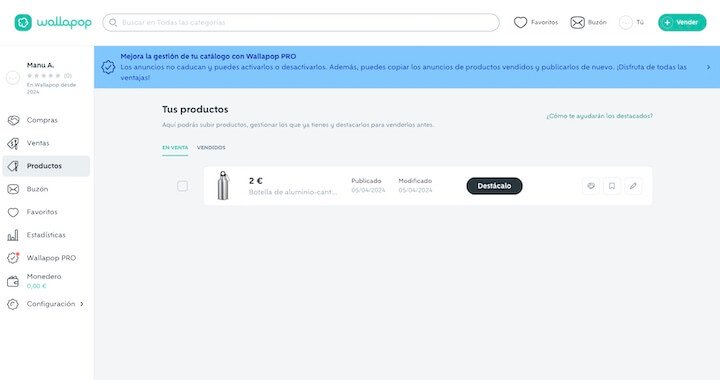Open Estadísticas in the sidebar
Image resolution: width=720 pixels, height=380 pixels.
(46, 235)
